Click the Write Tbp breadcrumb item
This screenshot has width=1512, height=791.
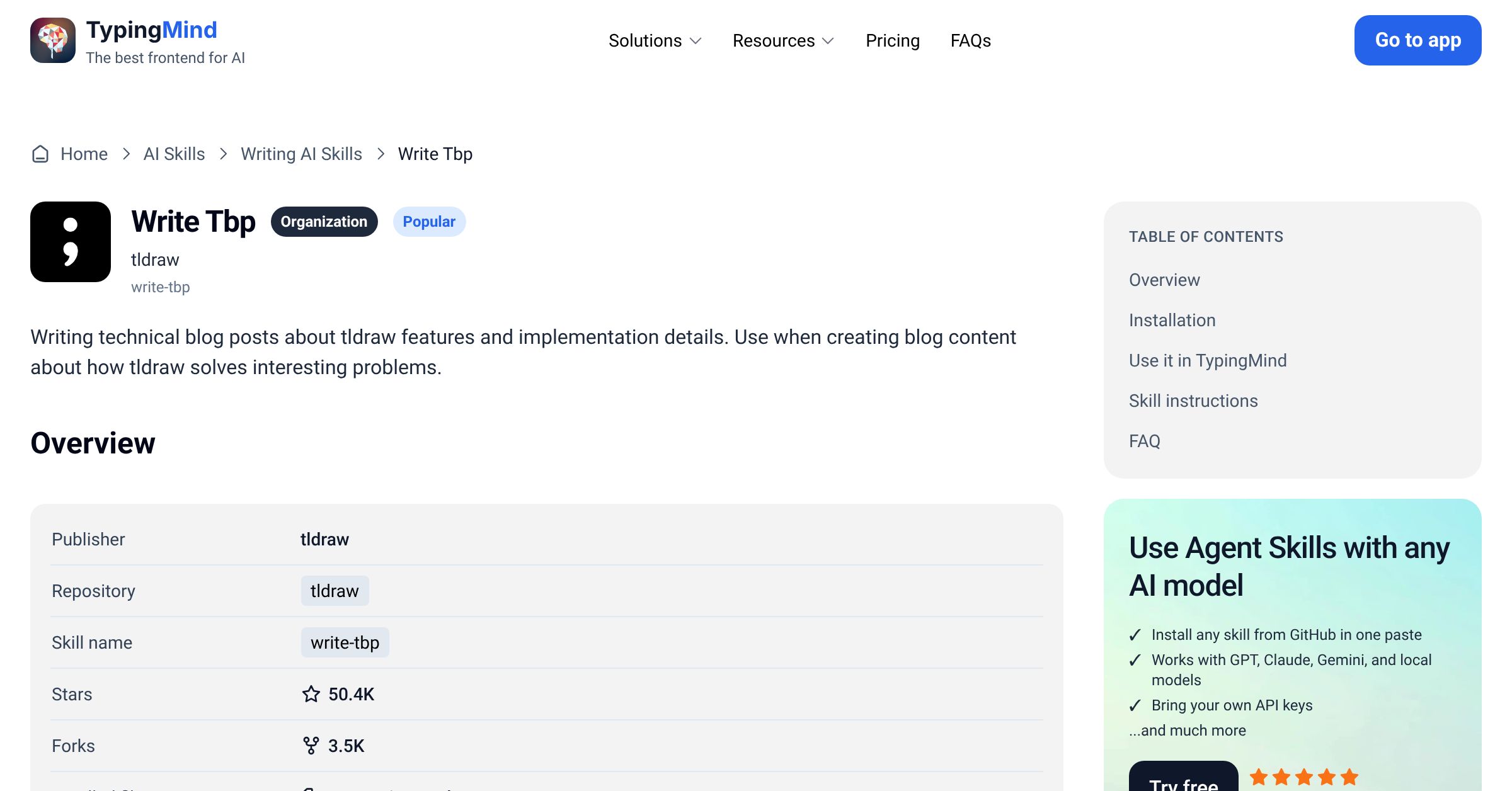[435, 154]
